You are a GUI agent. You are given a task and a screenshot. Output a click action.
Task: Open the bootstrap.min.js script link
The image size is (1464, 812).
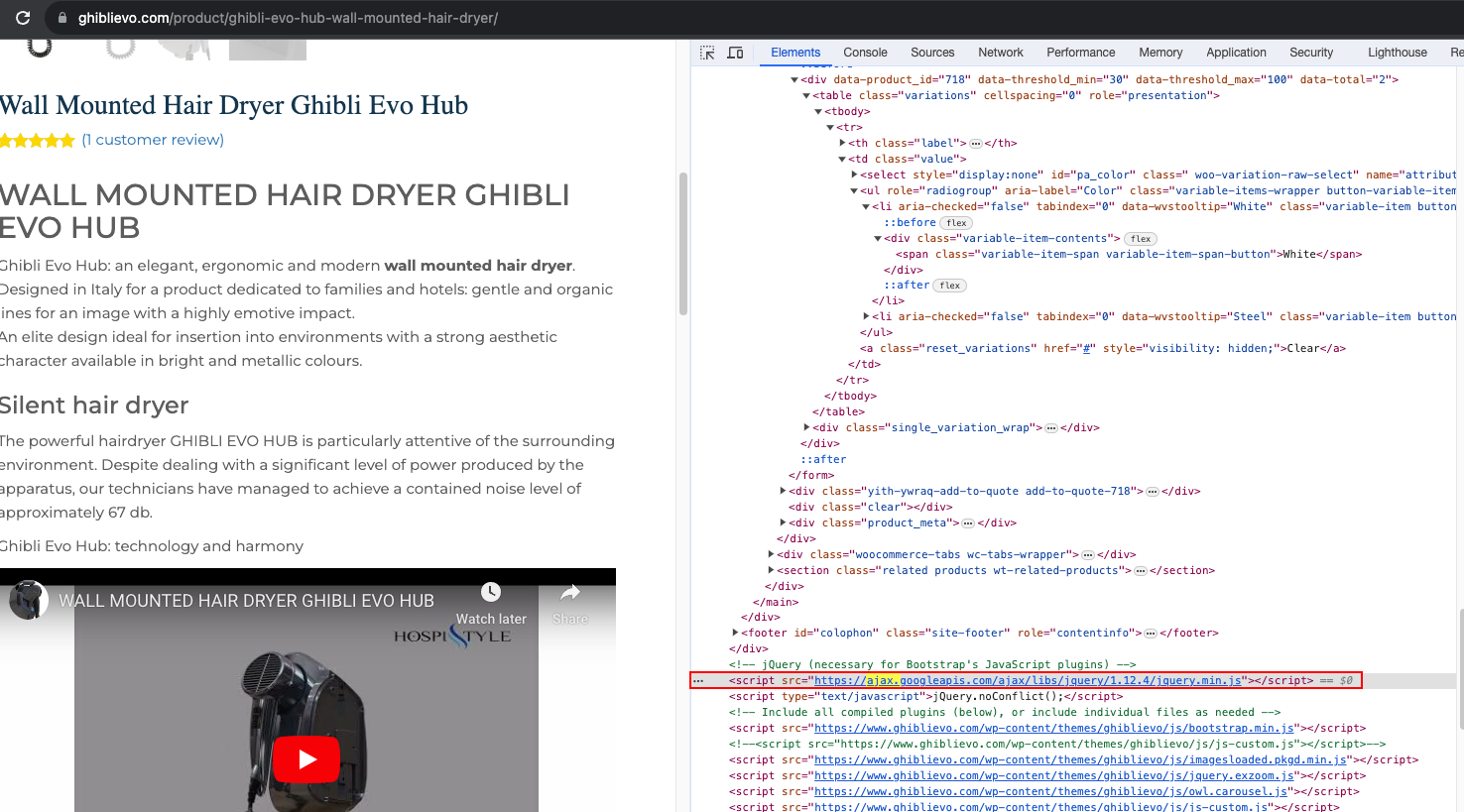1054,729
